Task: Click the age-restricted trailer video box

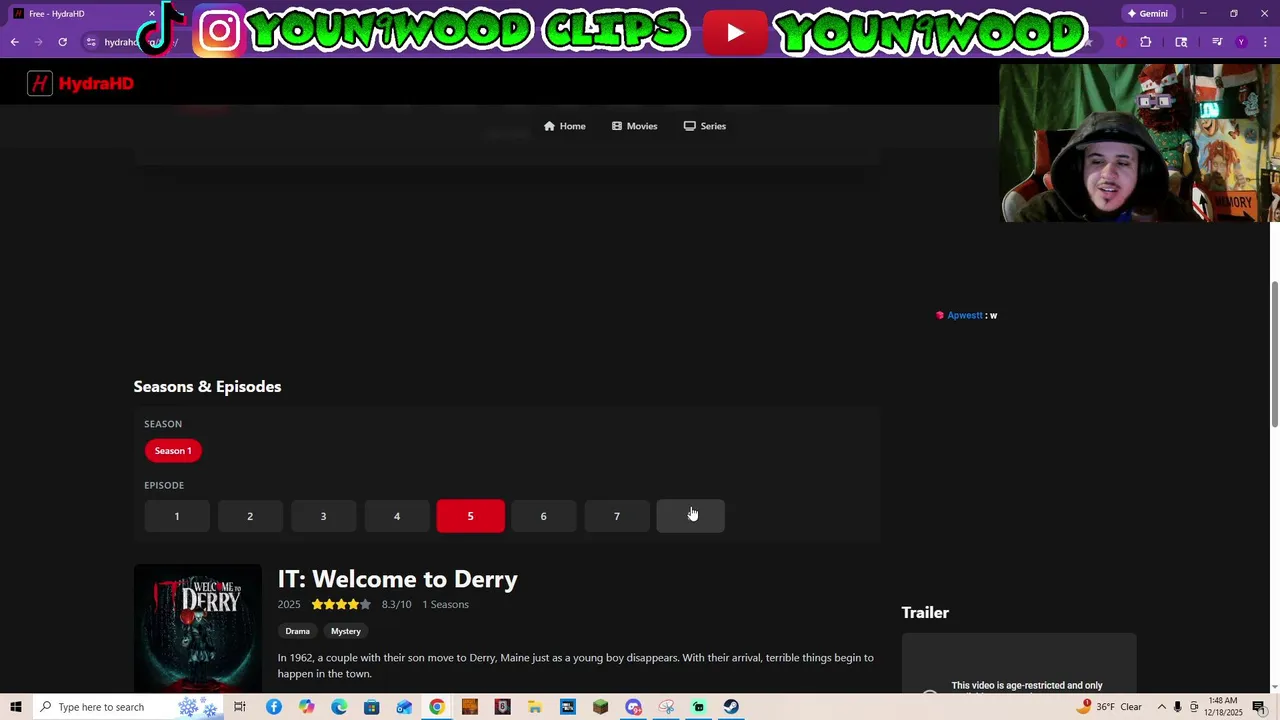Action: pos(1019,663)
